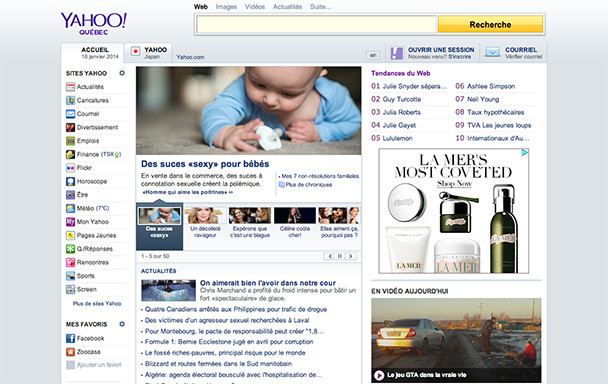Click the Courriel envelope icon in header
This screenshot has width=608, height=384.
(x=492, y=52)
